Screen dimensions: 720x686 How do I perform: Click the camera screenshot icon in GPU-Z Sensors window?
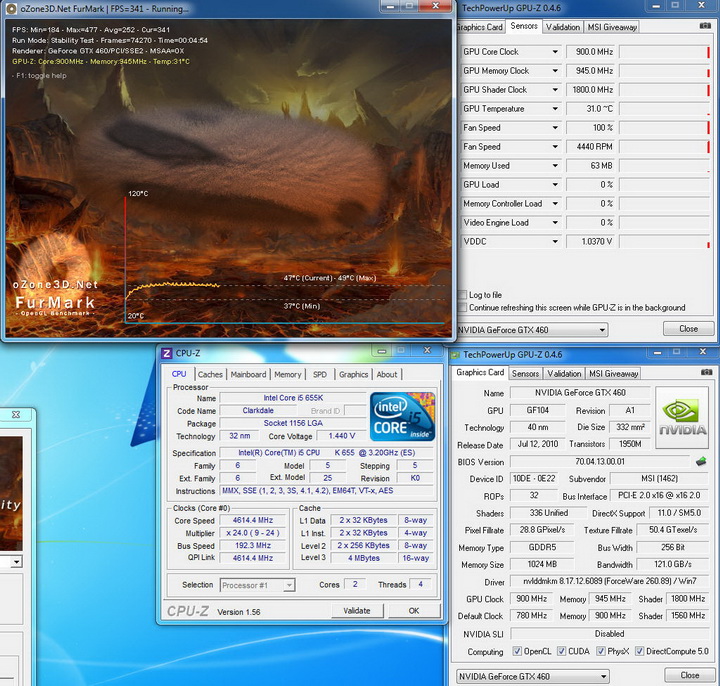(x=705, y=26)
